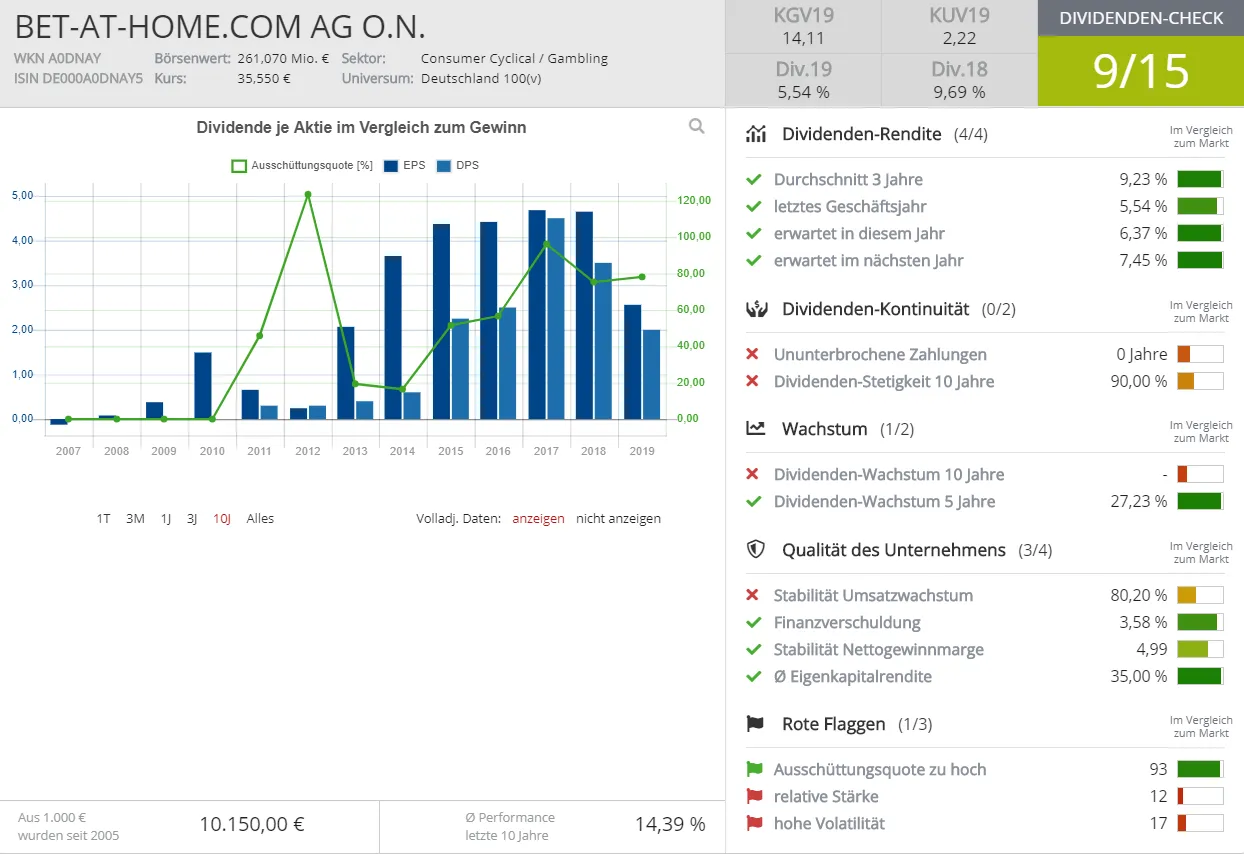The width and height of the screenshot is (1244, 854).
Task: Select fully adjusted data 'anzeigen'
Action: coord(538,518)
